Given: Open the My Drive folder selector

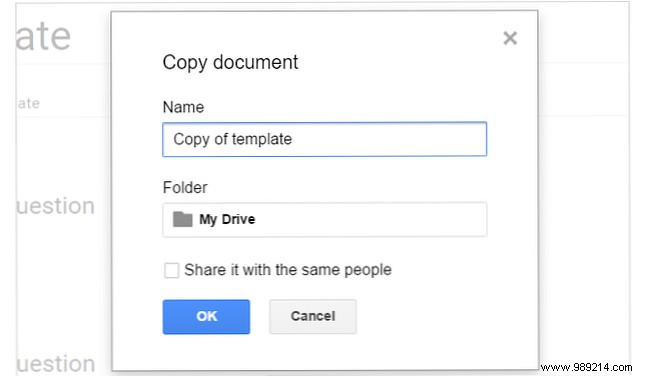Looking at the screenshot, I should 324,220.
